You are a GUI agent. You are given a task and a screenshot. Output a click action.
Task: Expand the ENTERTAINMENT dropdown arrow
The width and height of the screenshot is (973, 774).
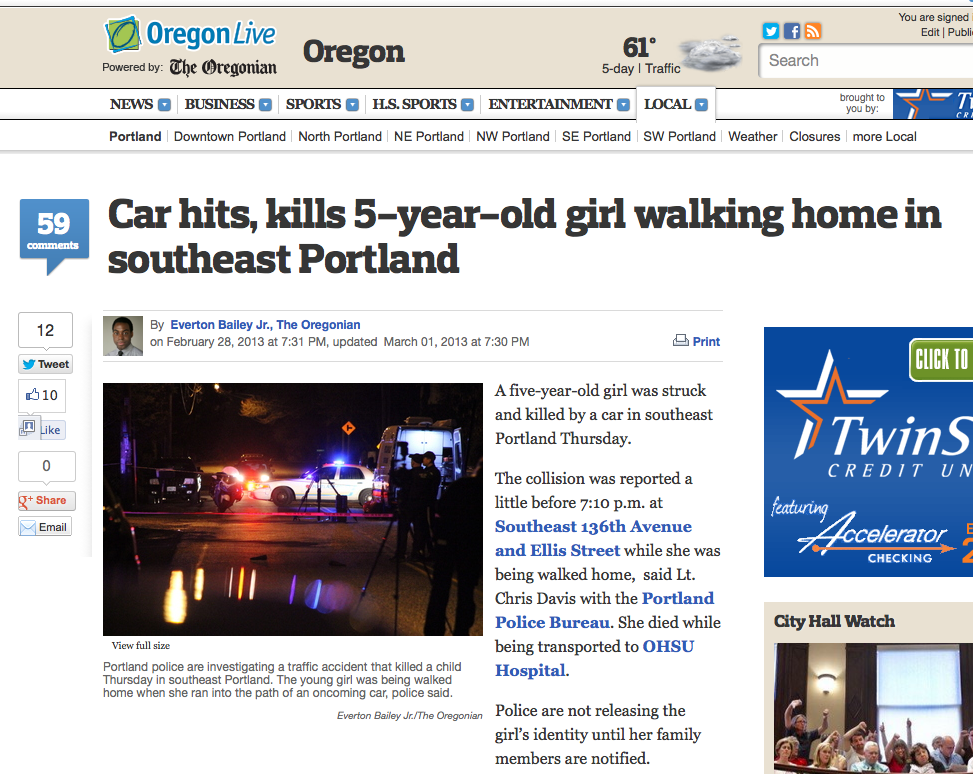(x=624, y=105)
